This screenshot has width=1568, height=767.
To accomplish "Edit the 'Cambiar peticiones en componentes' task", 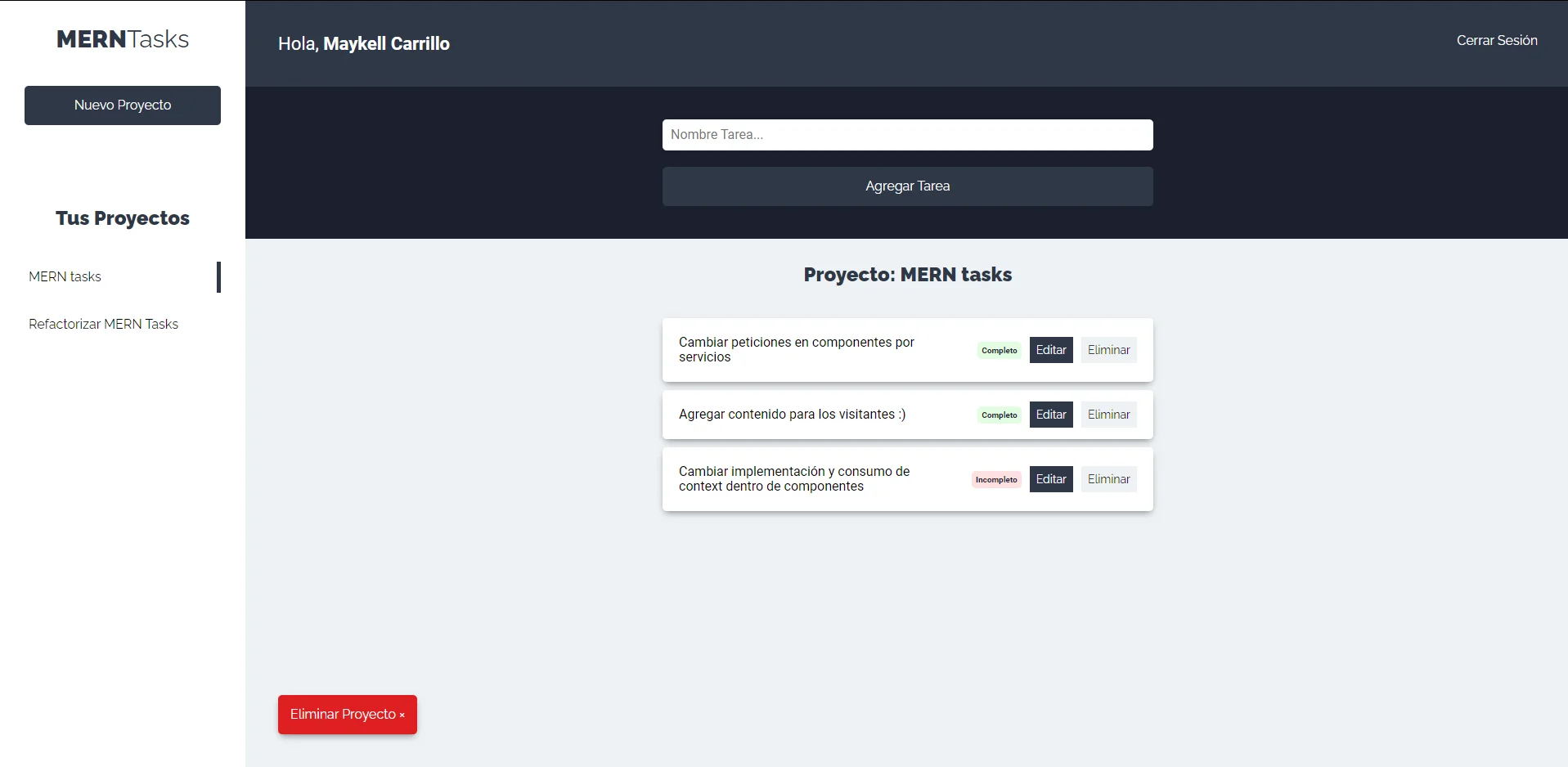I will tap(1051, 350).
